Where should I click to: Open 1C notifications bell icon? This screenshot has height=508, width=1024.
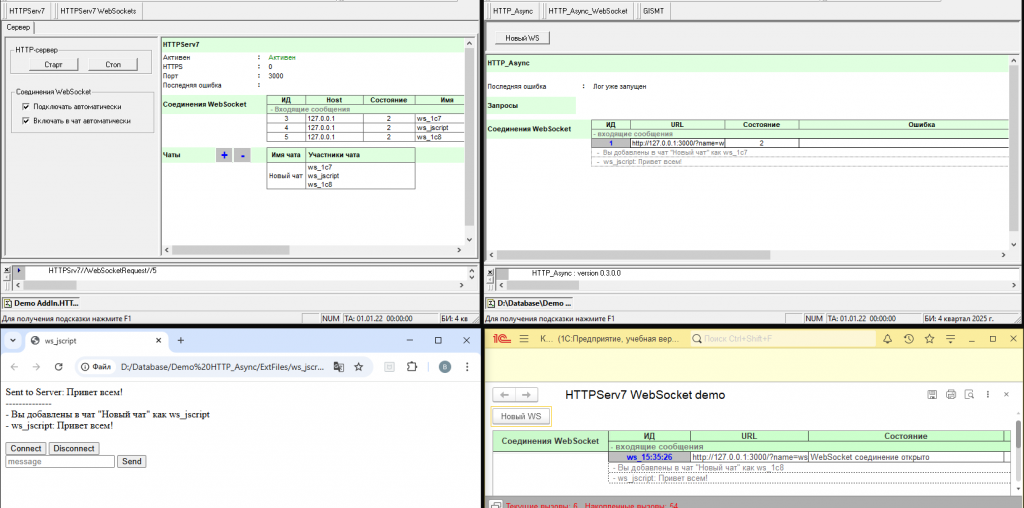tap(888, 339)
